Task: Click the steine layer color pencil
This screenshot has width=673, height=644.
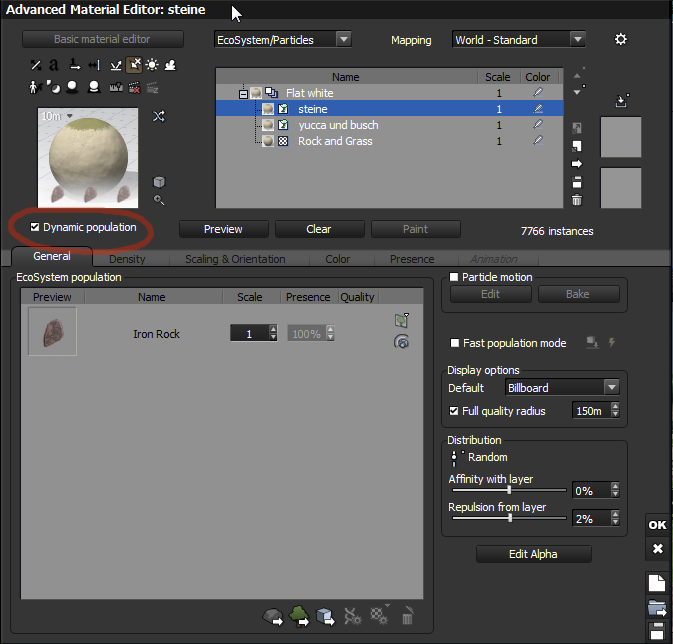Action: pos(538,109)
